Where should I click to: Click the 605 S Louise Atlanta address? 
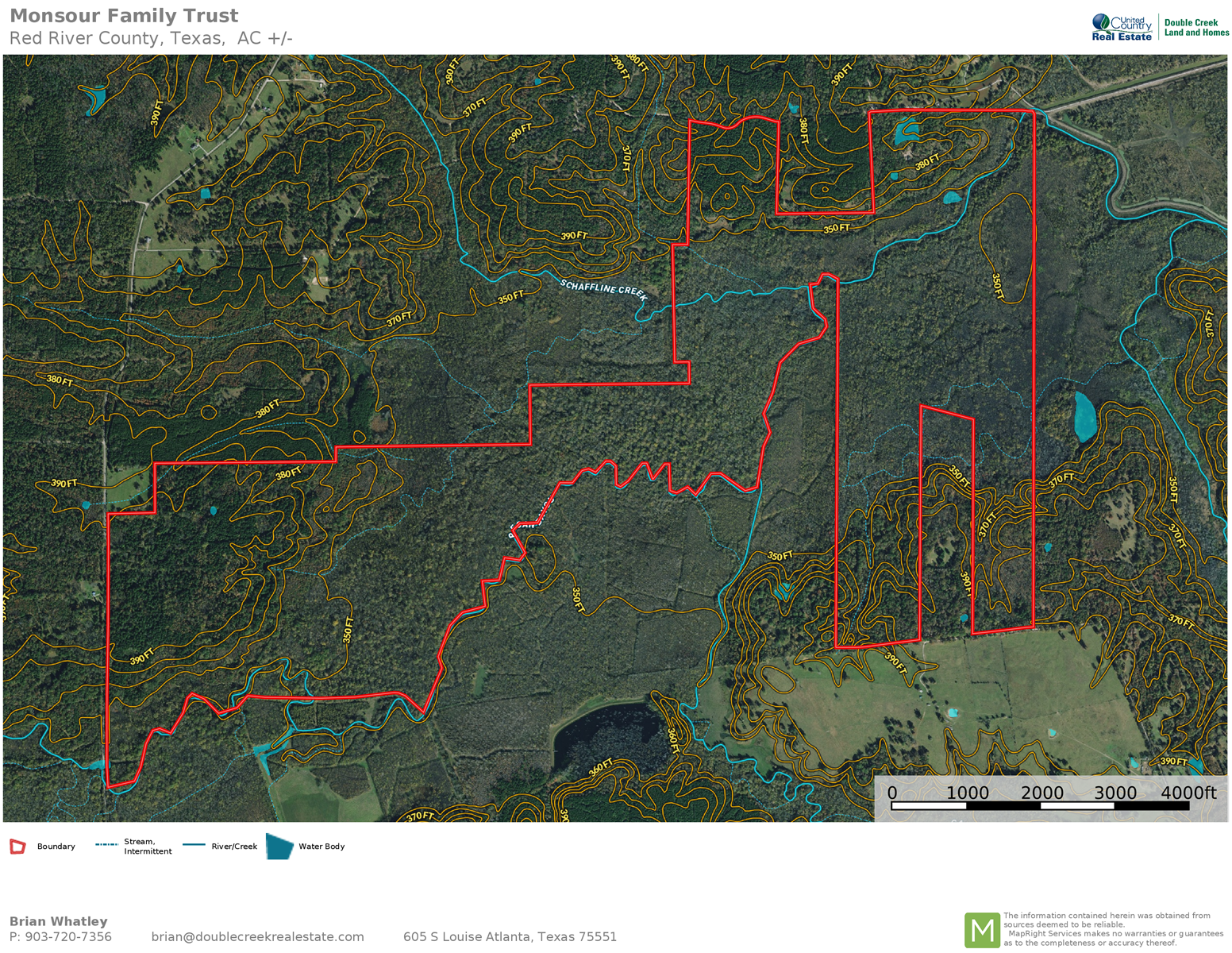point(510,937)
